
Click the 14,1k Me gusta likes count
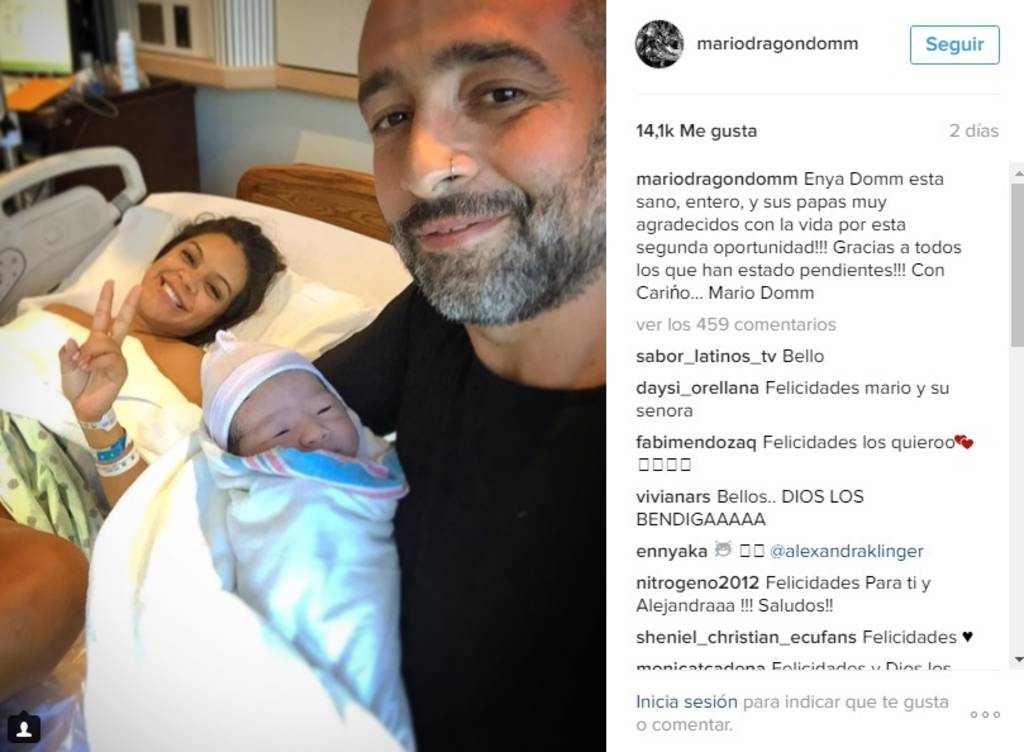(x=696, y=131)
